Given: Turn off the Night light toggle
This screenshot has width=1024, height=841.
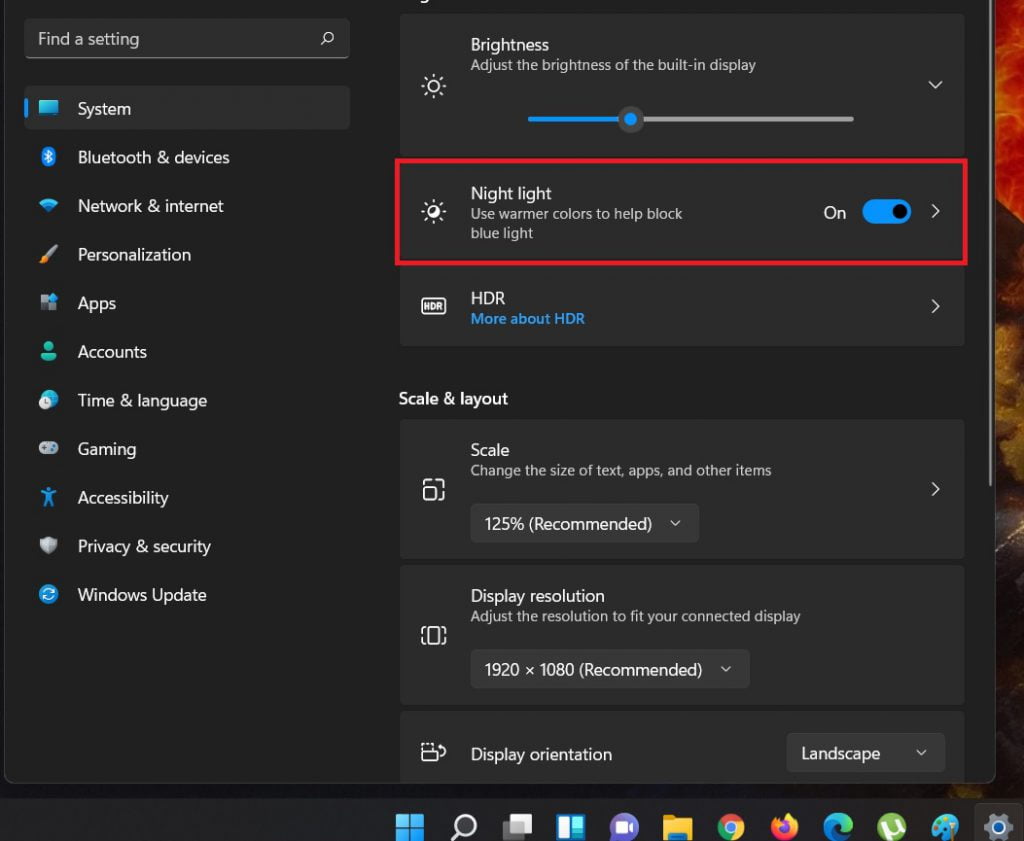Looking at the screenshot, I should coord(886,212).
